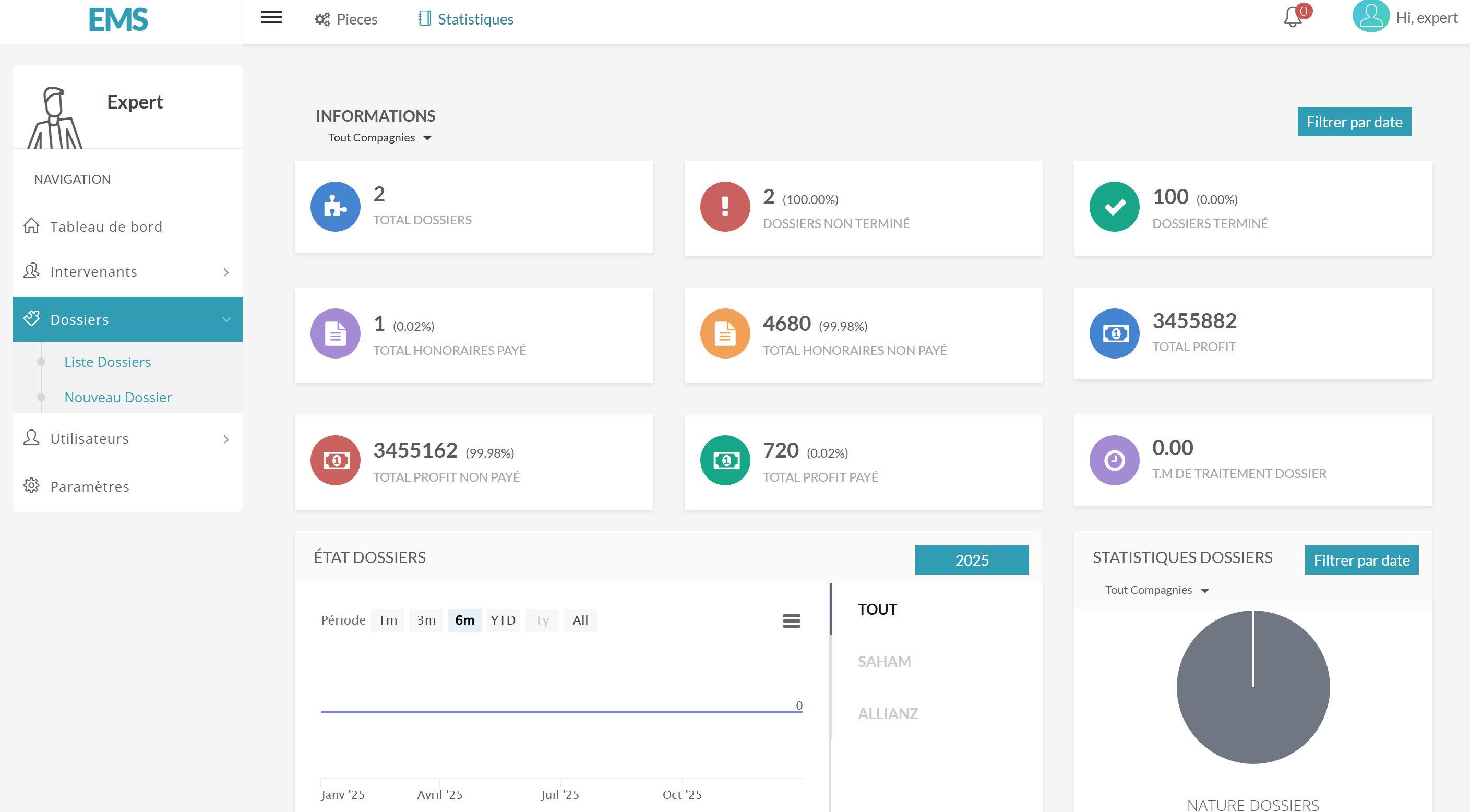Click the purple clock T.M de traitement icon

coord(1114,460)
